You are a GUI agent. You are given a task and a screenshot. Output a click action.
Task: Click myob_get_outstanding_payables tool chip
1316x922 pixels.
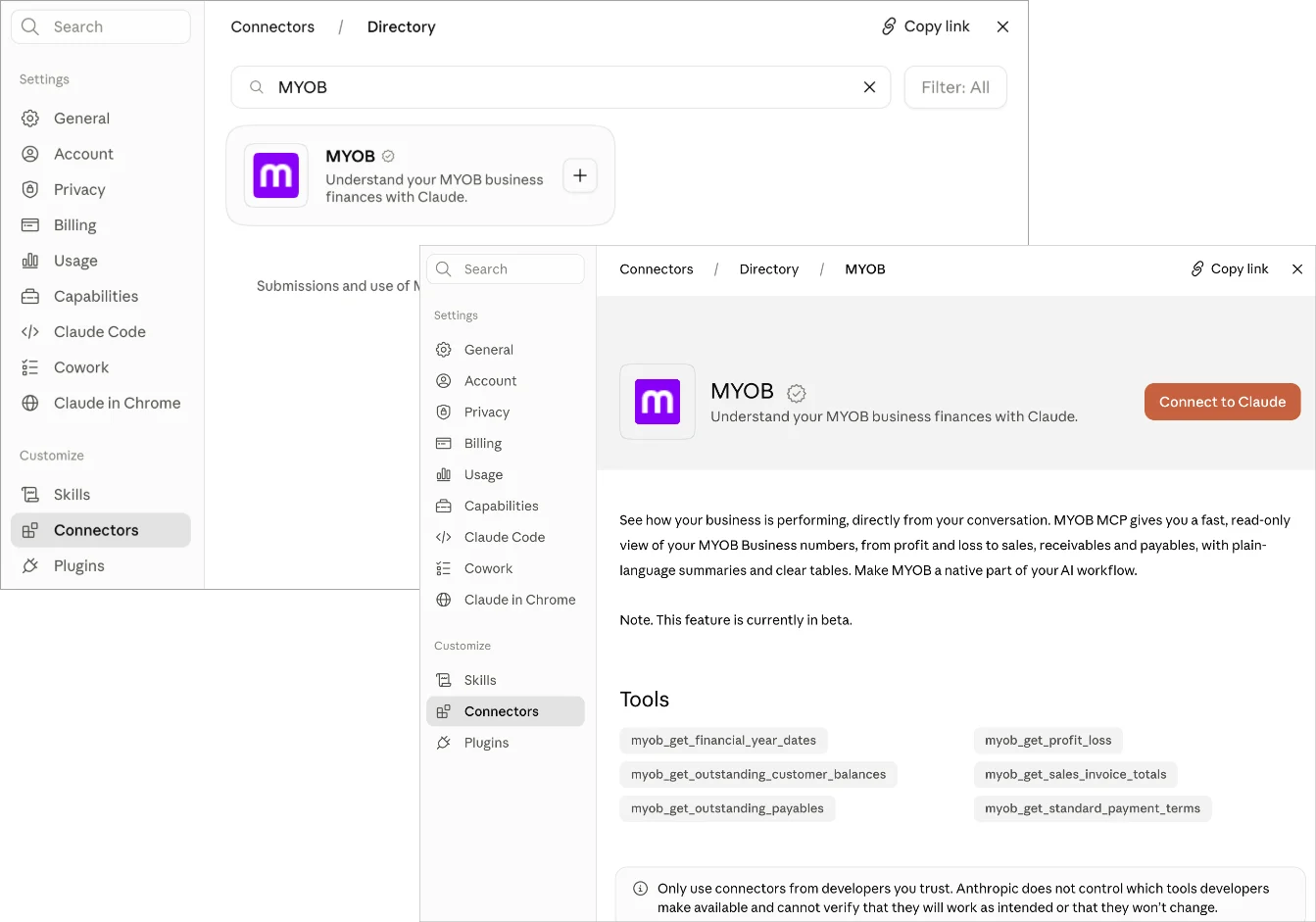point(727,809)
